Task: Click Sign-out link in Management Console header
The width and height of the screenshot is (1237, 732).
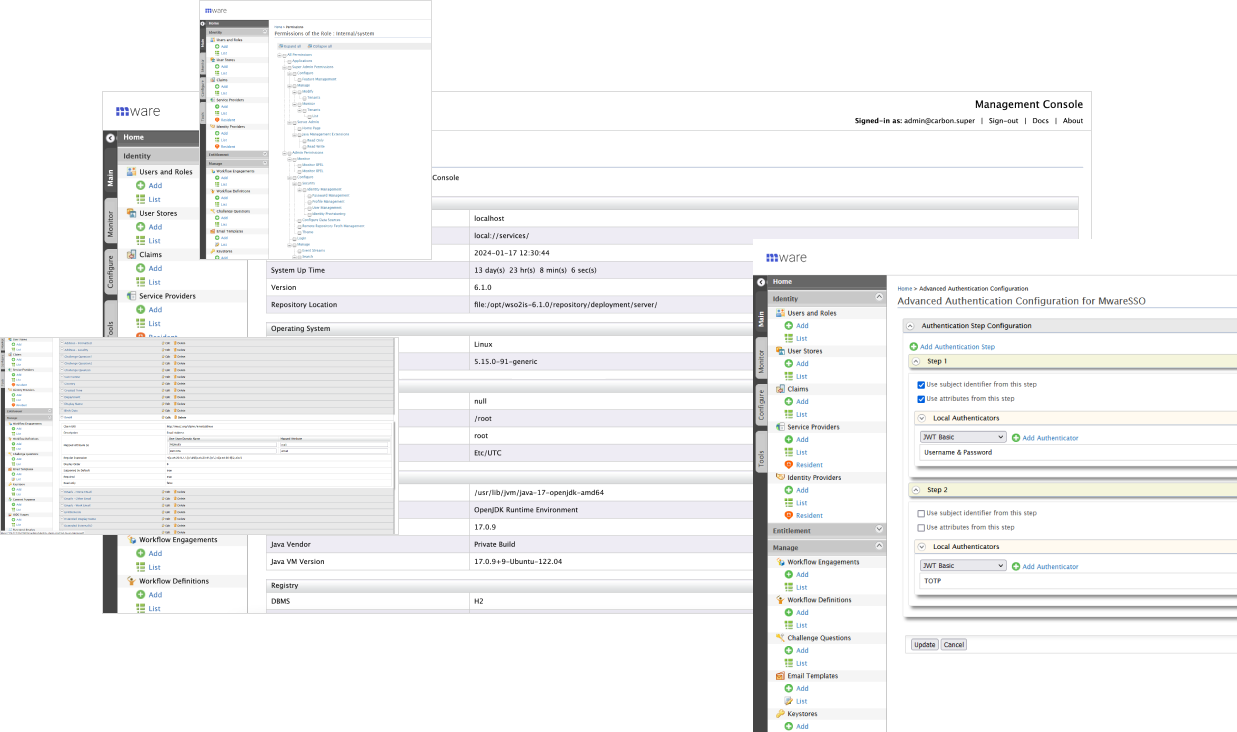Action: pyautogui.click(x=1003, y=121)
